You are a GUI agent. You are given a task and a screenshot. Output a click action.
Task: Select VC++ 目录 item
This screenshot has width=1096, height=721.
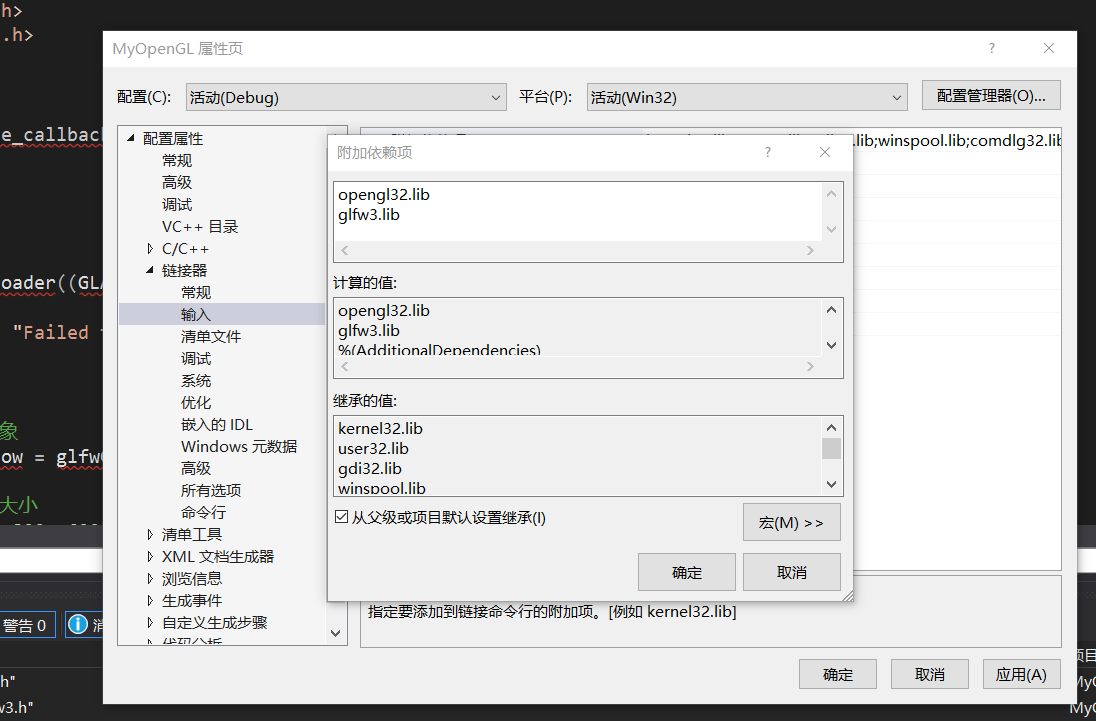(x=200, y=226)
